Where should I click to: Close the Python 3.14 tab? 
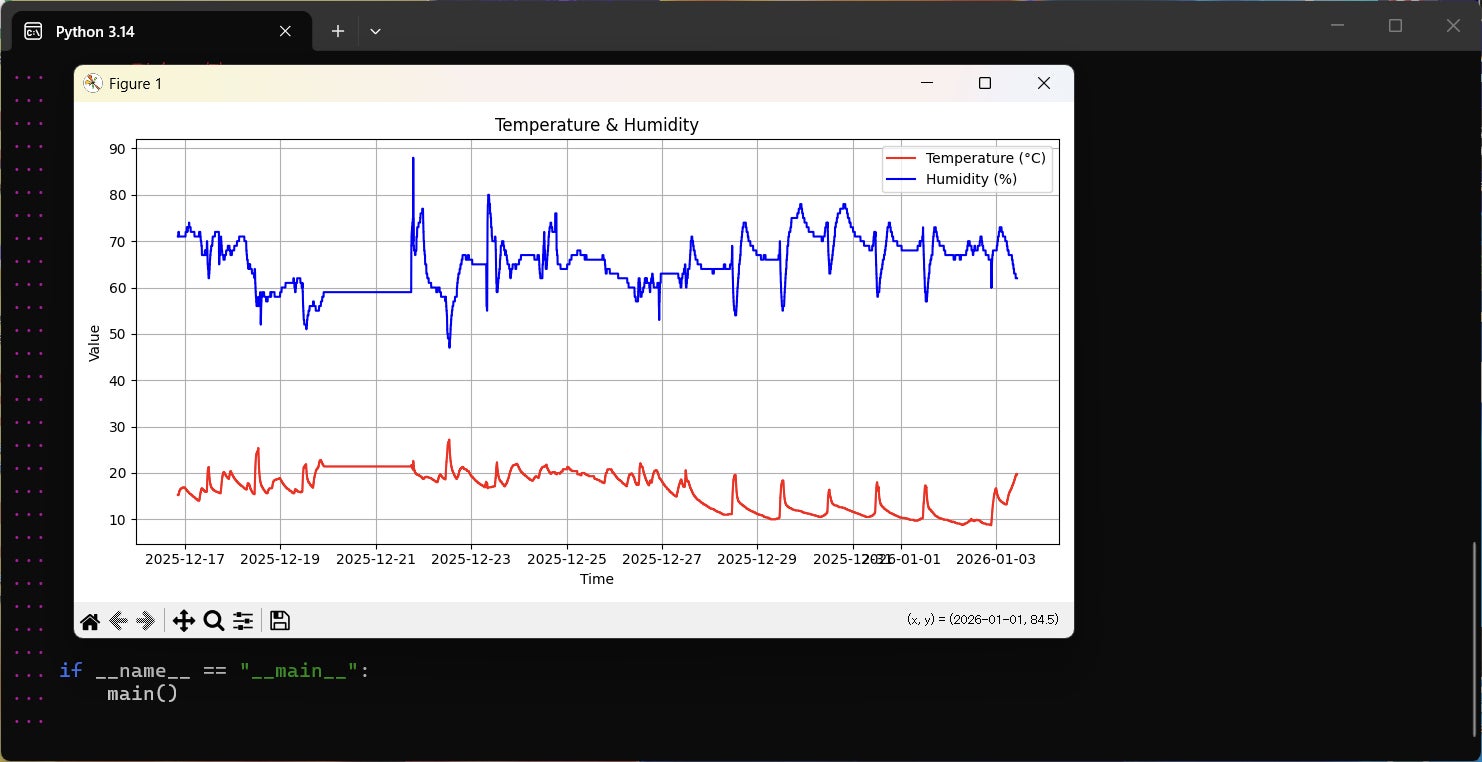285,31
